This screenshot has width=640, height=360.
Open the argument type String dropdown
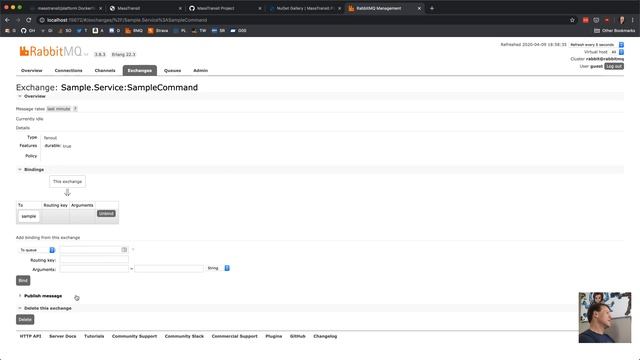[218, 268]
